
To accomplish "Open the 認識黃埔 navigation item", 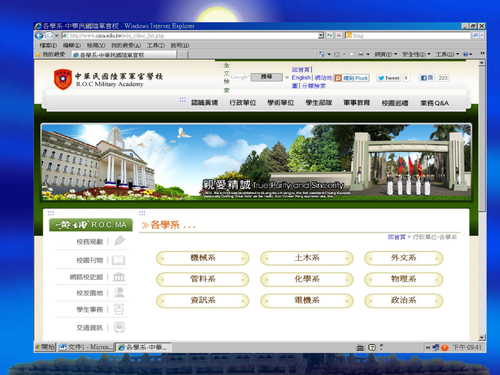I will [204, 103].
